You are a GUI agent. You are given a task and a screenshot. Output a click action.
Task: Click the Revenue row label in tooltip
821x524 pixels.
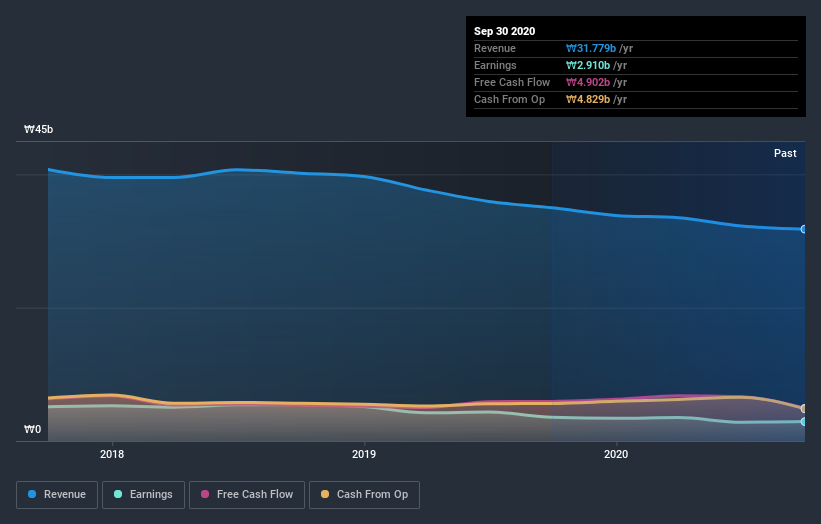click(495, 48)
